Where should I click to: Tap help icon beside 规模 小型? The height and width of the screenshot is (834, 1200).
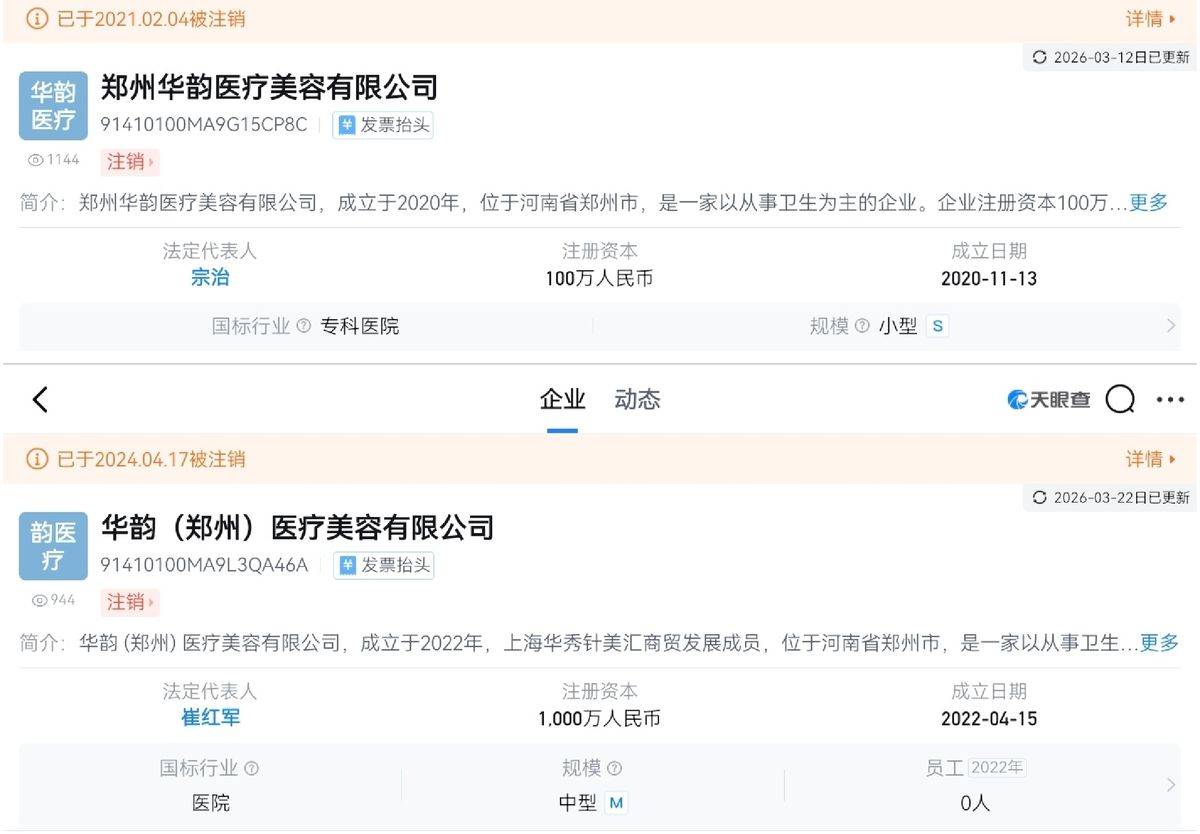click(x=862, y=326)
